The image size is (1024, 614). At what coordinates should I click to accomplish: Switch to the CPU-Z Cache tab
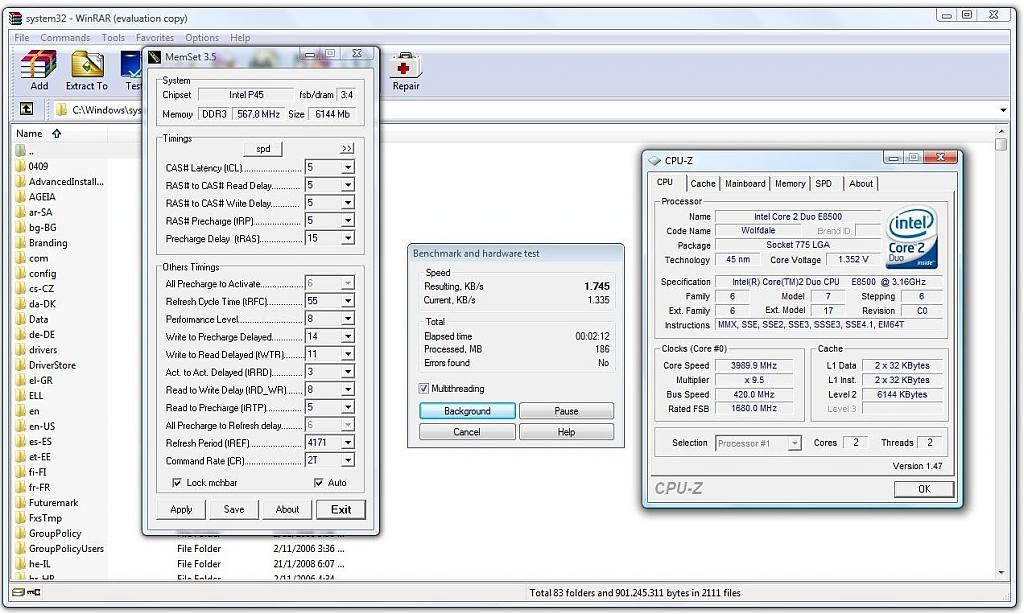pyautogui.click(x=703, y=184)
